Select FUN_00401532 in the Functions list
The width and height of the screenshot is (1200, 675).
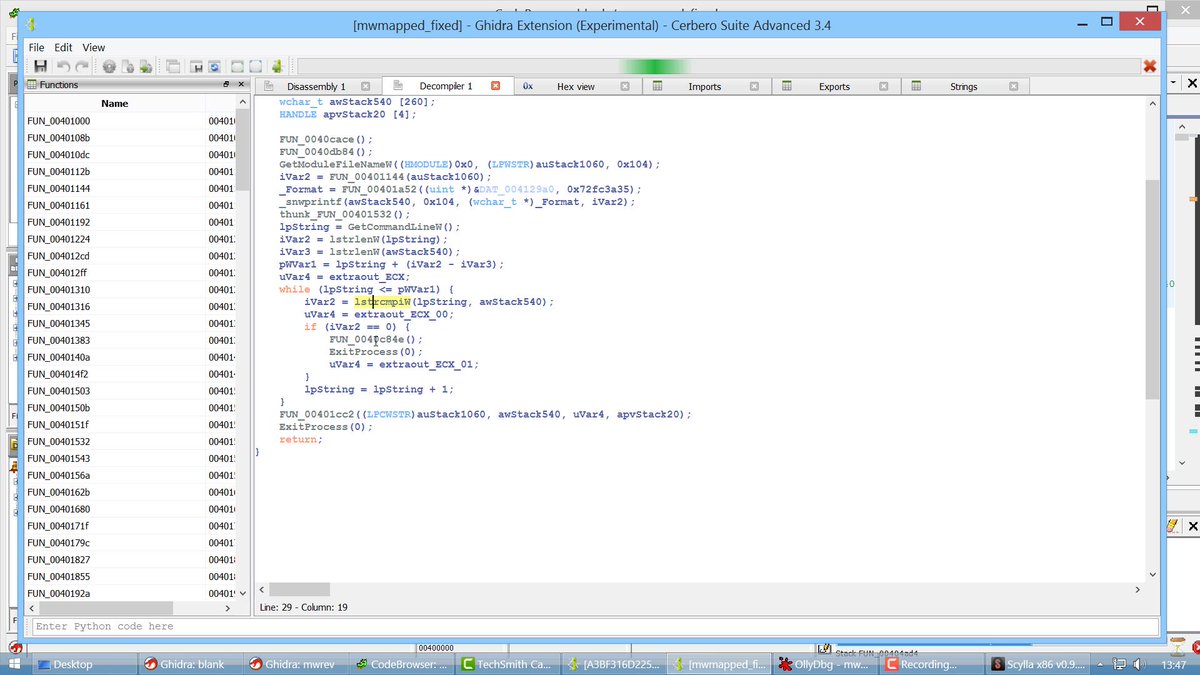(x=59, y=441)
